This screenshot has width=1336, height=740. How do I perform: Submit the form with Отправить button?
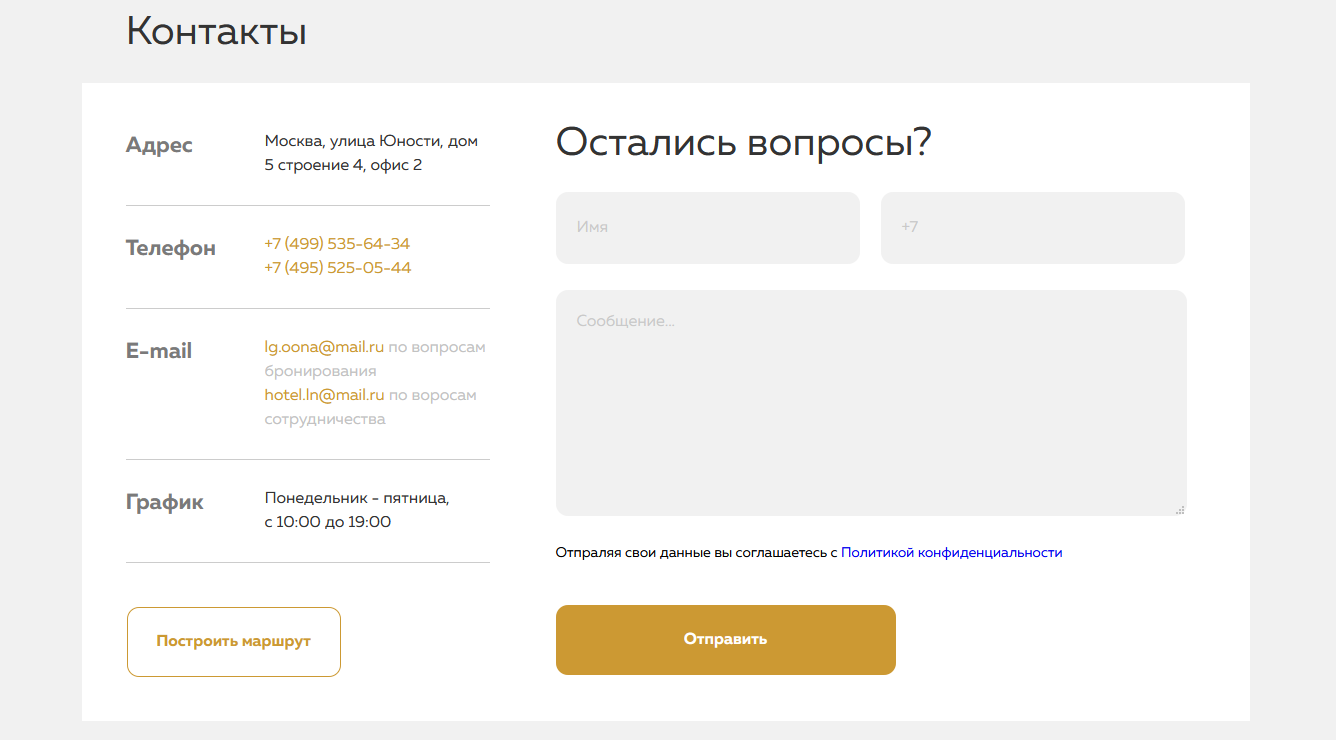pos(726,640)
